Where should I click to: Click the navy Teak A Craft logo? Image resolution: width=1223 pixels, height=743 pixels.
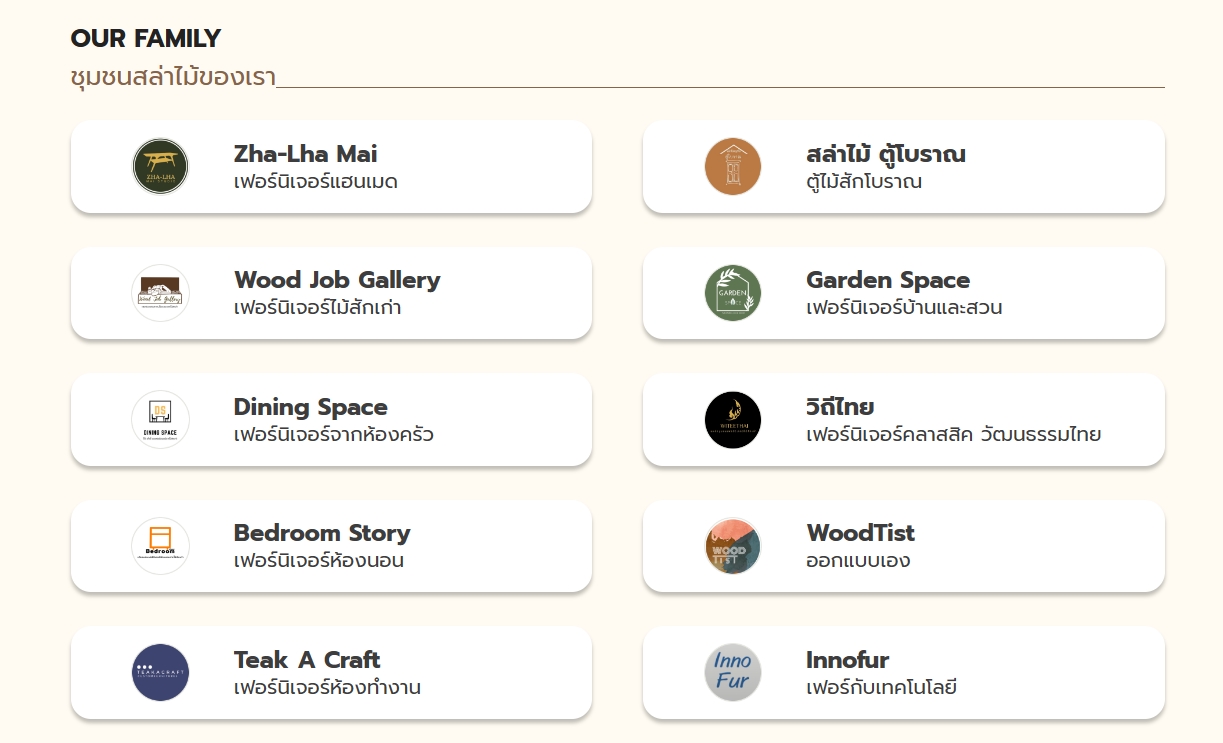click(x=160, y=673)
